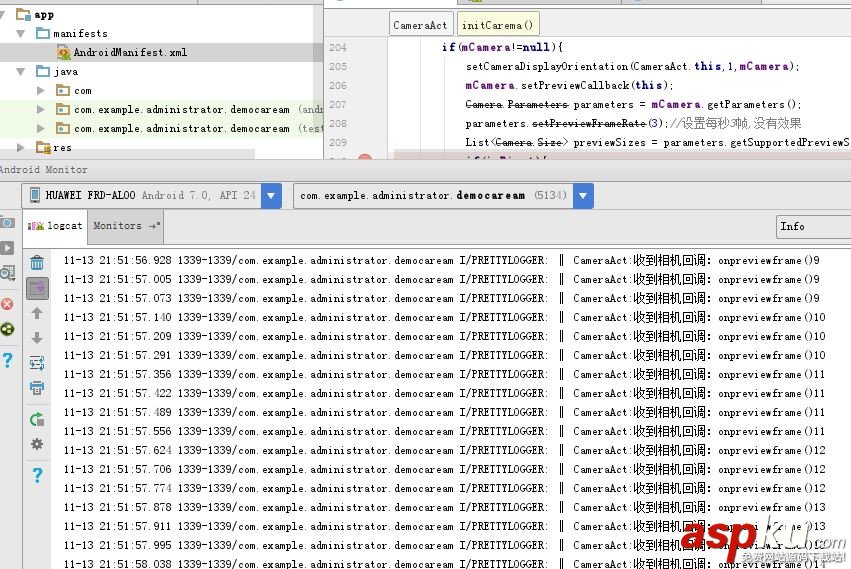Clear logcat with the trash icon
This screenshot has width=851, height=569.
pos(37,263)
